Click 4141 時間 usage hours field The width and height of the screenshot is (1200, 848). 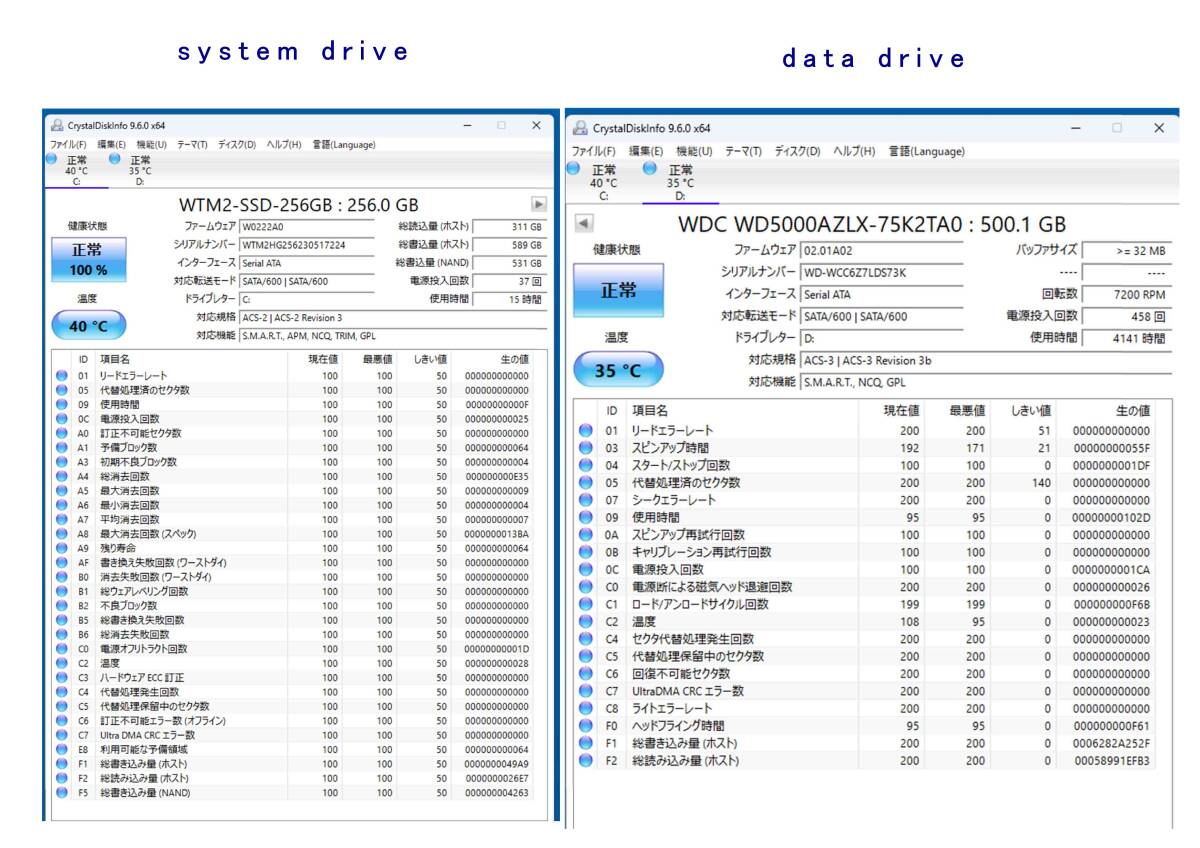1127,339
